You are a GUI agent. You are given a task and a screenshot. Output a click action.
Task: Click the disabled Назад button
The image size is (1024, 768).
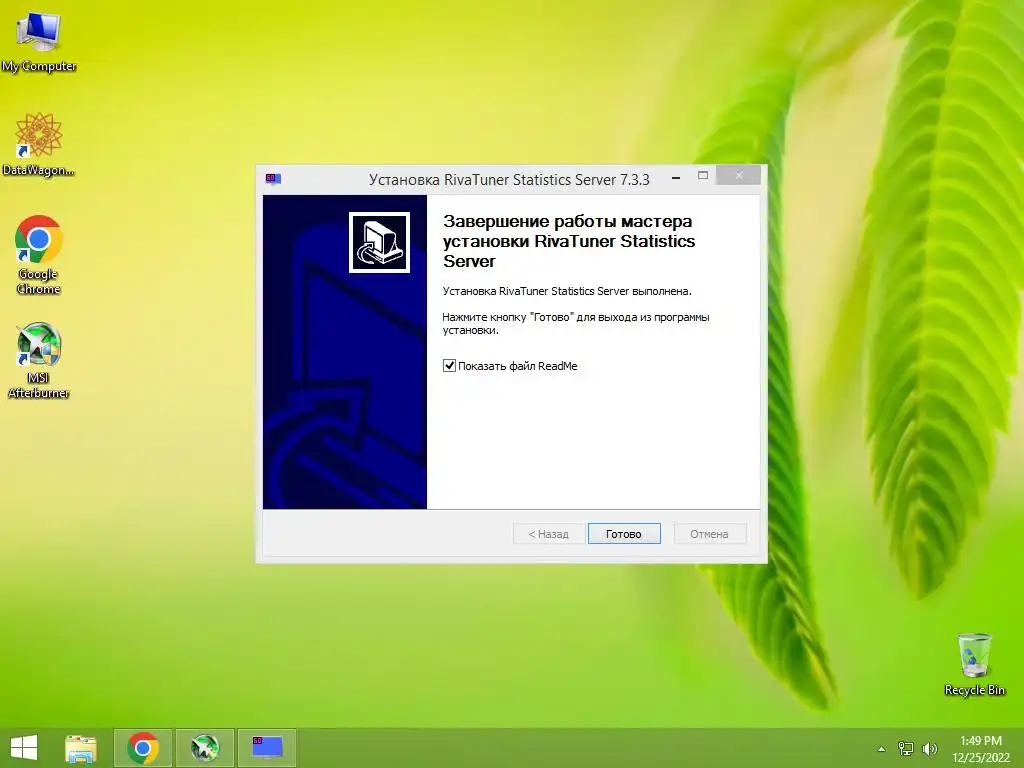[548, 534]
